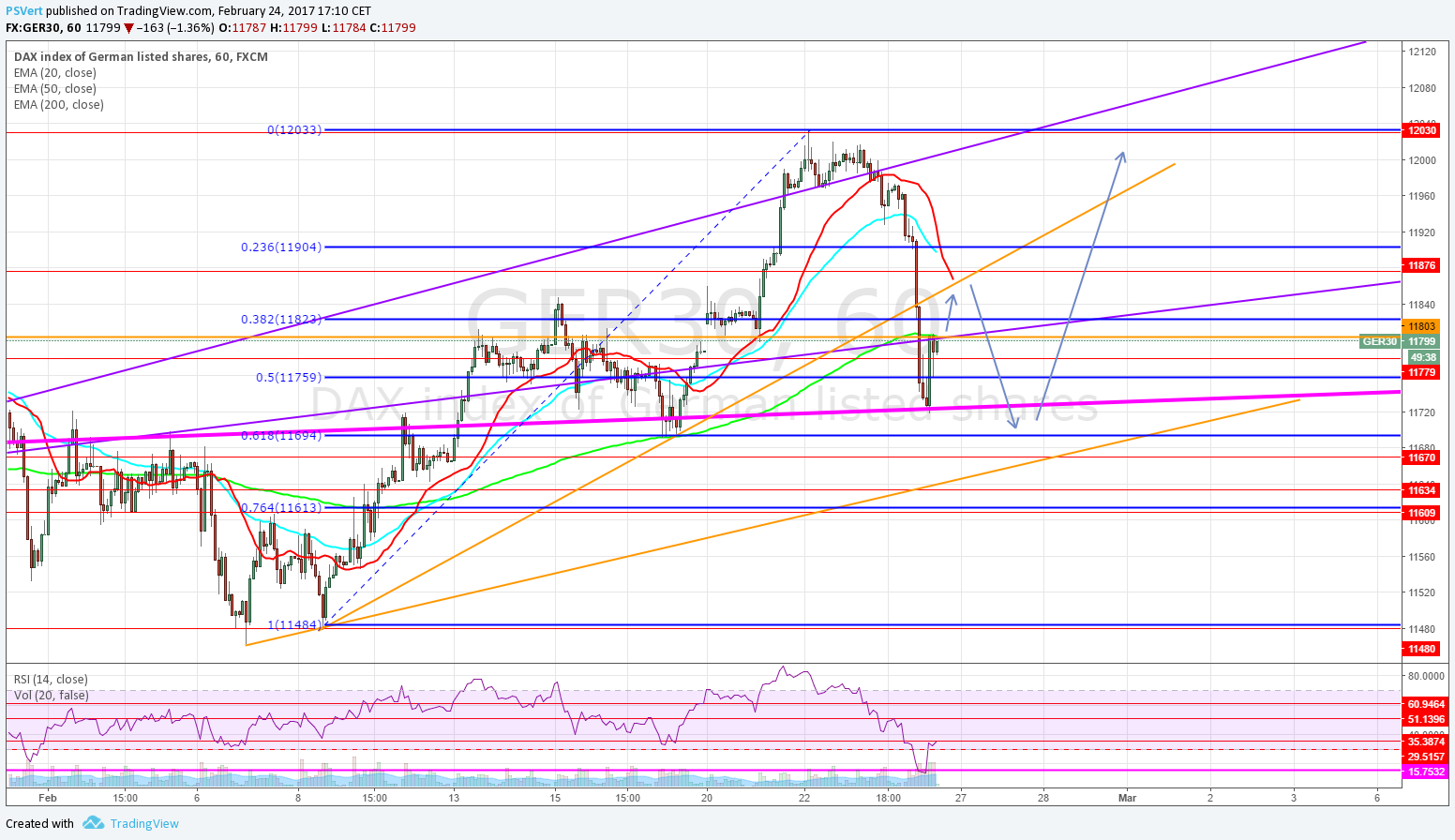Click the red 11876 price tag

1421,266
